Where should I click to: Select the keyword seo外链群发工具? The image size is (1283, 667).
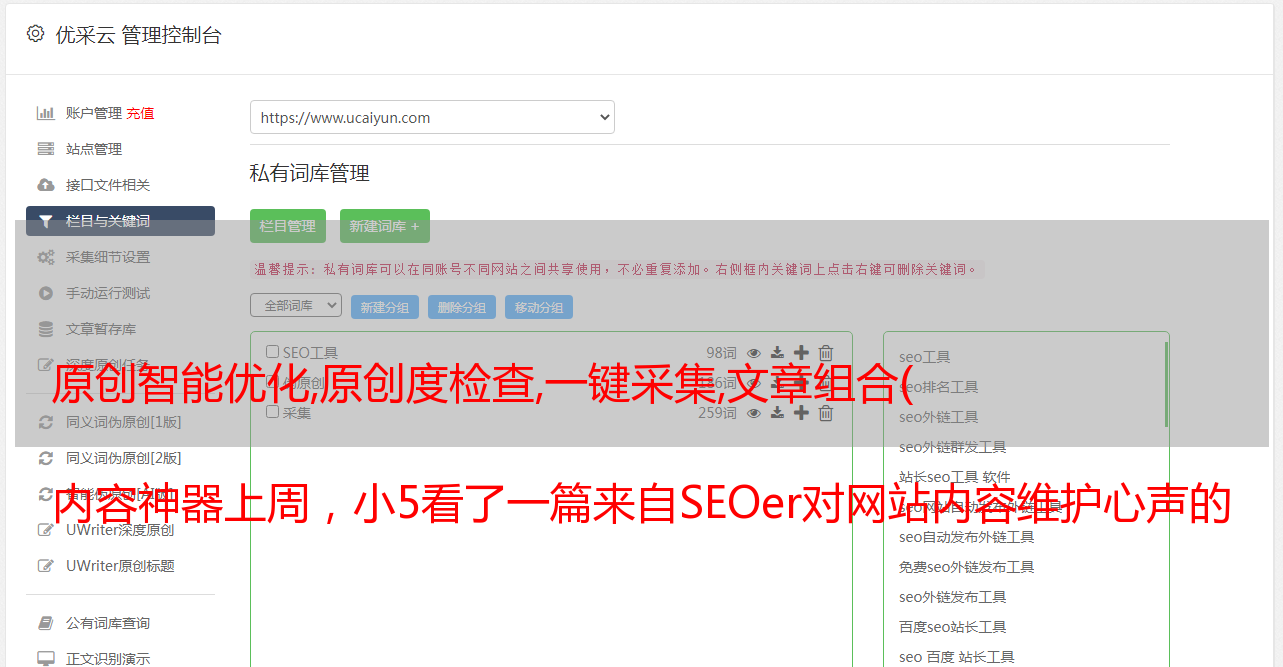click(x=953, y=447)
